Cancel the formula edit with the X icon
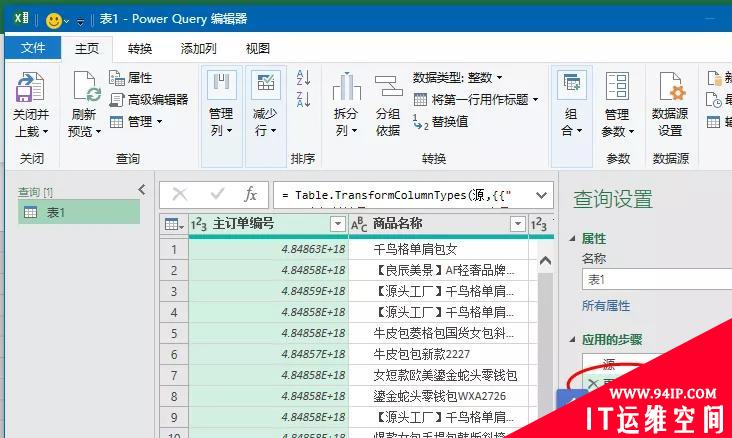Viewport: 732px width, 438px height. [180, 194]
